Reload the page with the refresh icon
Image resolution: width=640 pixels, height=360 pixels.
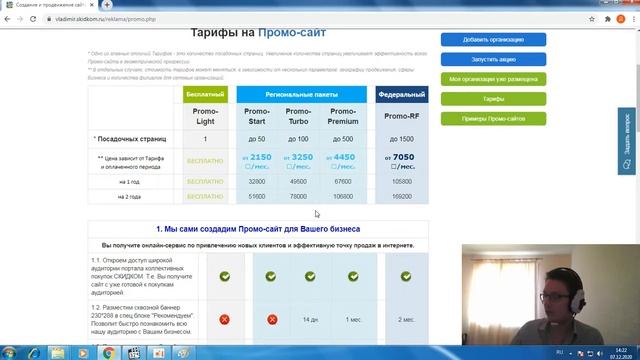pyautogui.click(x=33, y=19)
